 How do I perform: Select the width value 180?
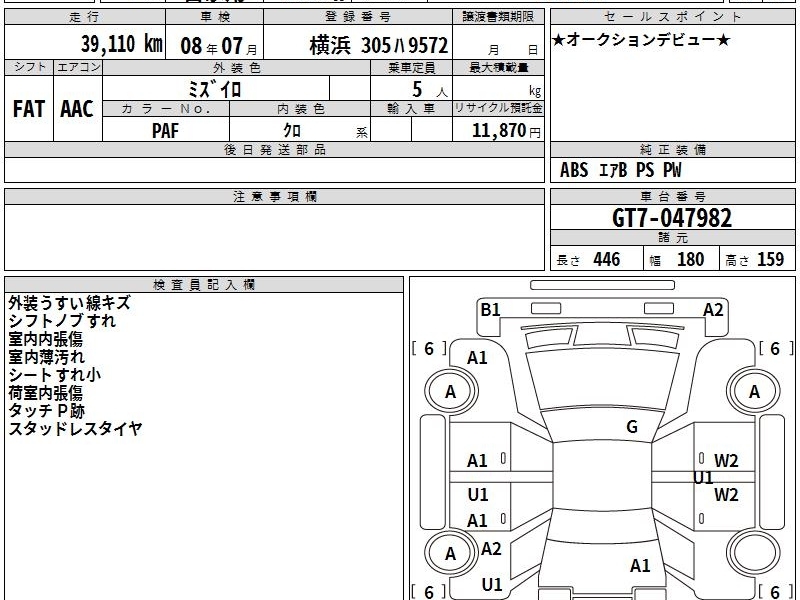pos(690,259)
